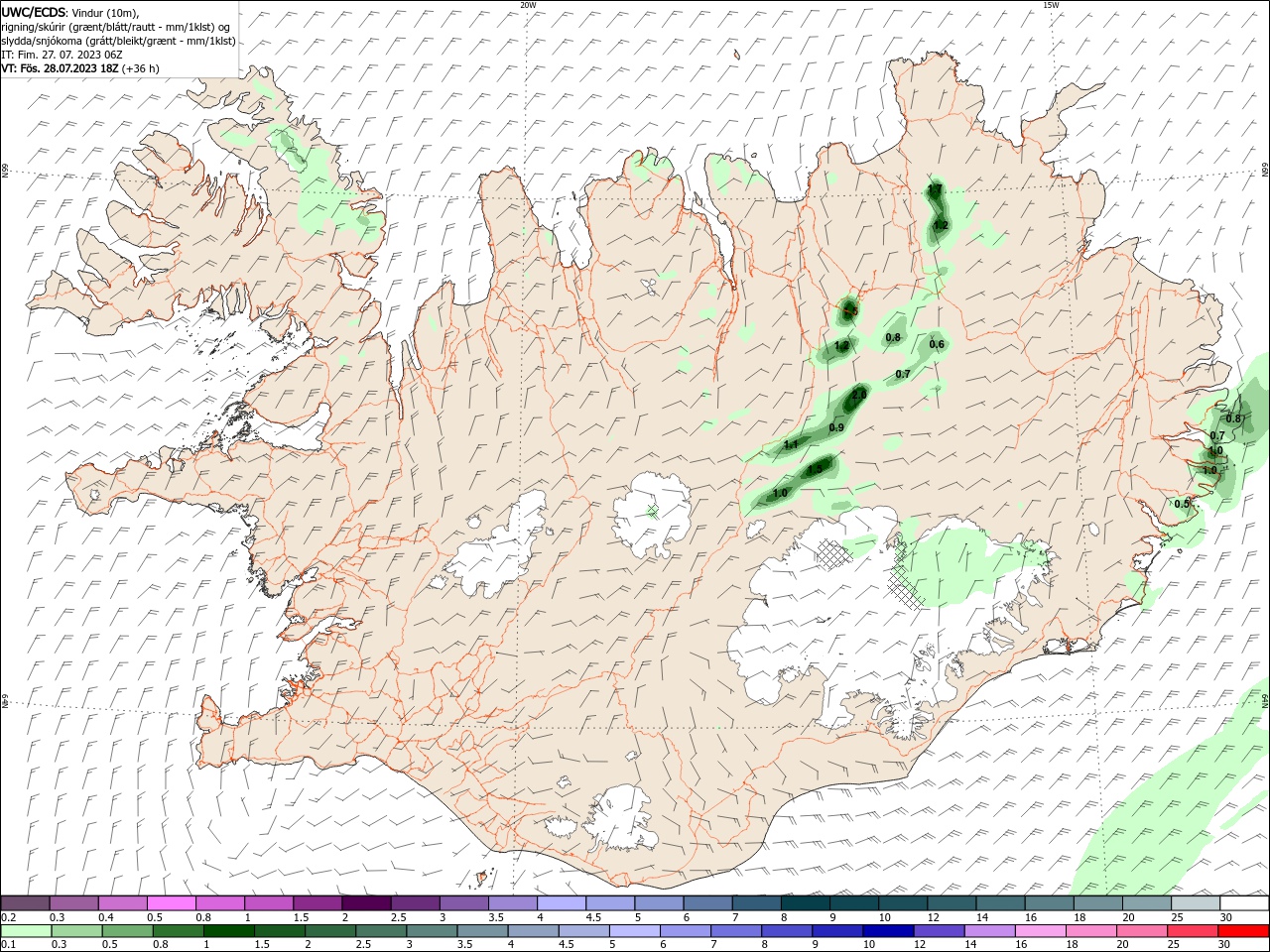Image resolution: width=1270 pixels, height=952 pixels.
Task: Click the UWC/ECDS title in the legend box
Action: pyautogui.click(x=33, y=11)
